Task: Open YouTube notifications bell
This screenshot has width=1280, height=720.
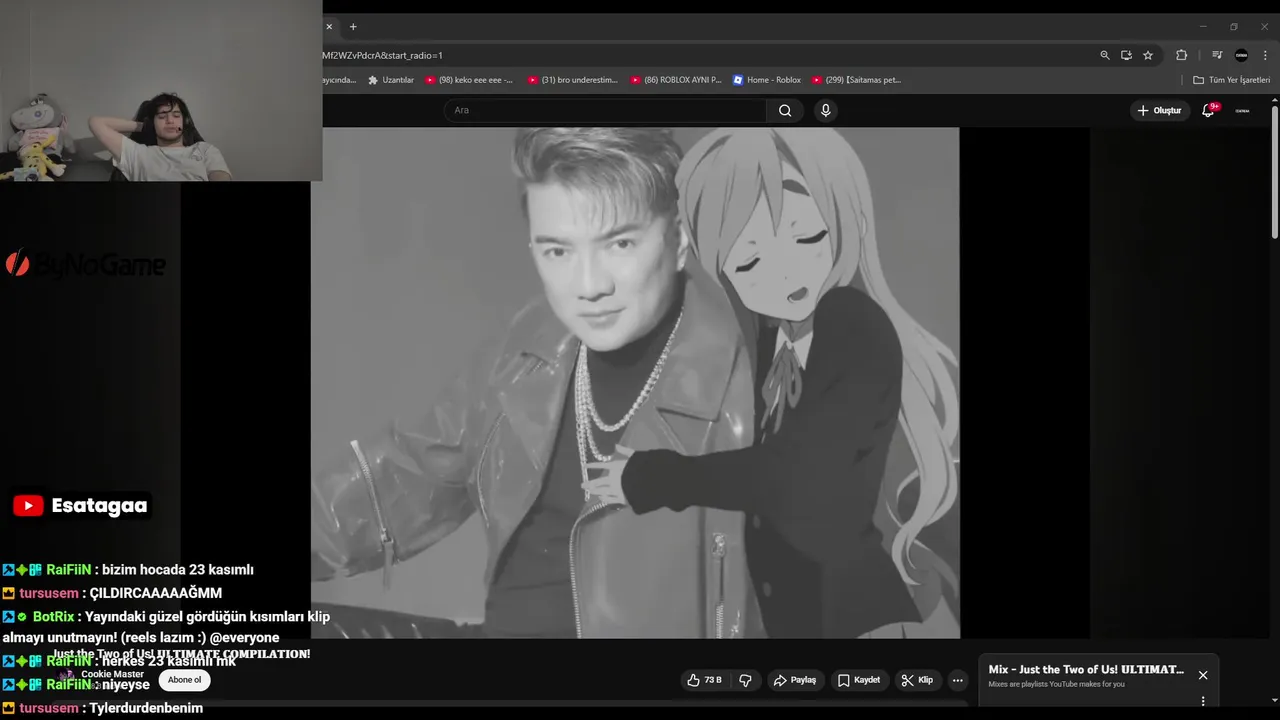Action: (1208, 110)
